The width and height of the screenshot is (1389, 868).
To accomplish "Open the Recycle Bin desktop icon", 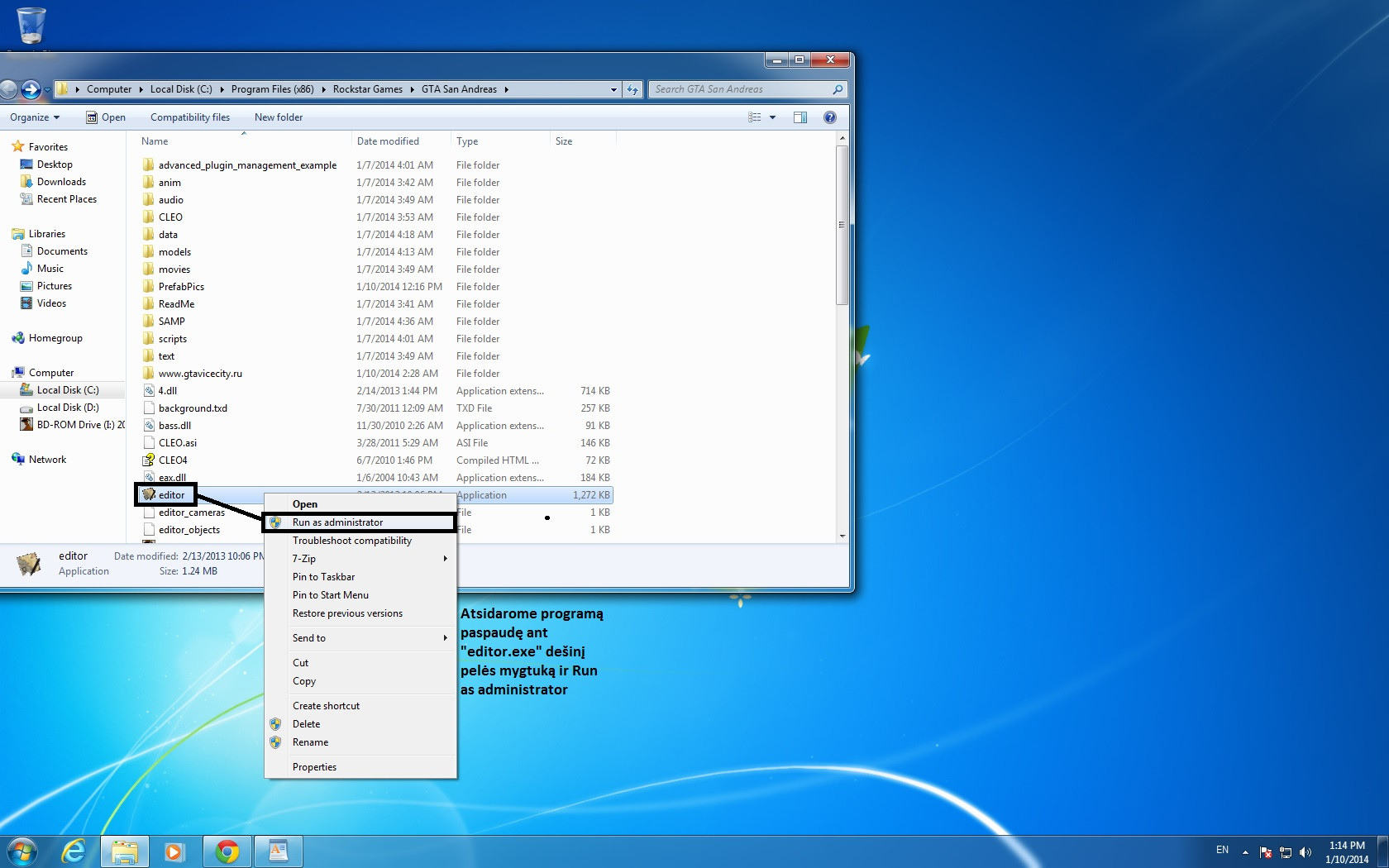I will (x=31, y=25).
